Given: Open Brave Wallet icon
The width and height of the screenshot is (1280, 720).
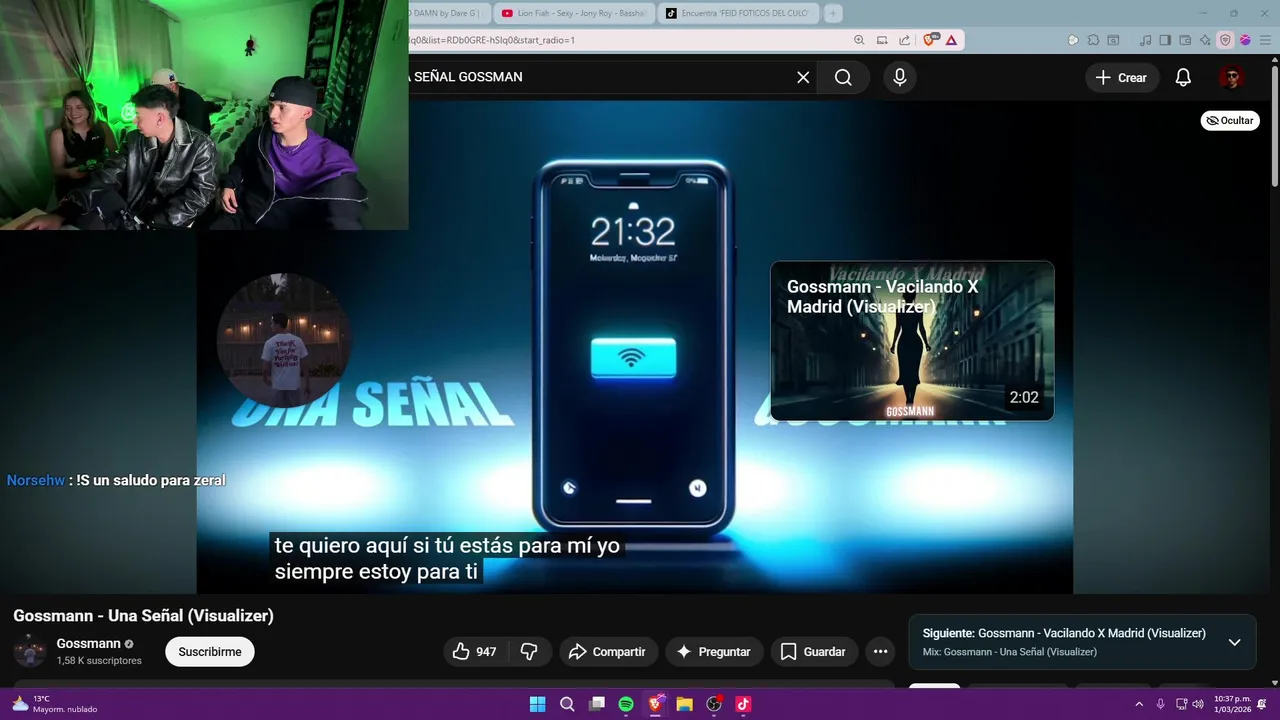Looking at the screenshot, I should pyautogui.click(x=1185, y=40).
